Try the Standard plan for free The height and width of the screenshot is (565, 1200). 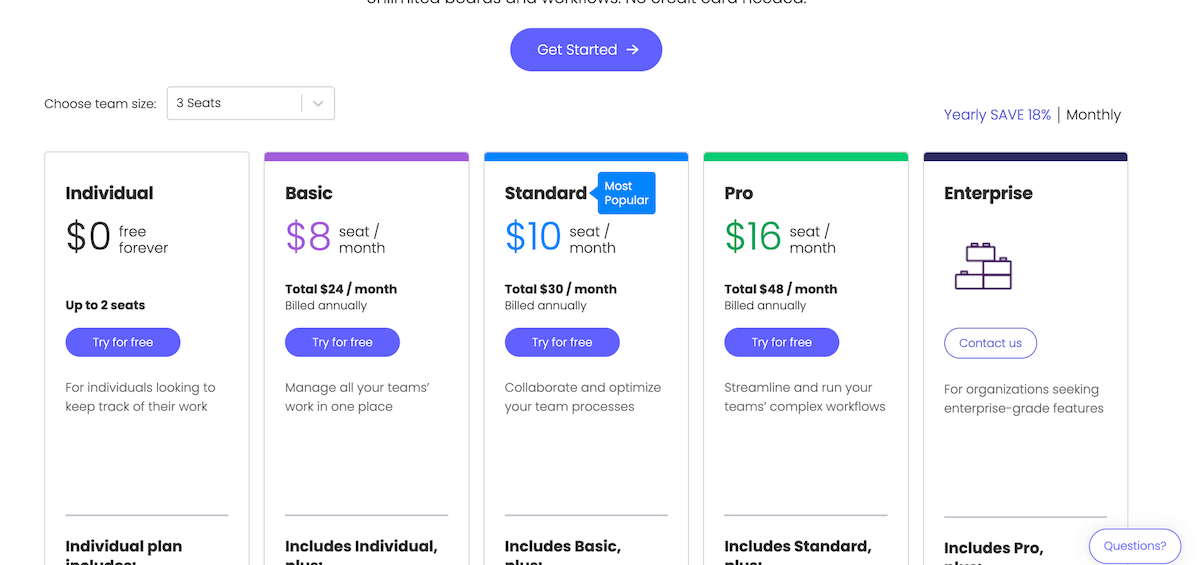[x=562, y=342]
